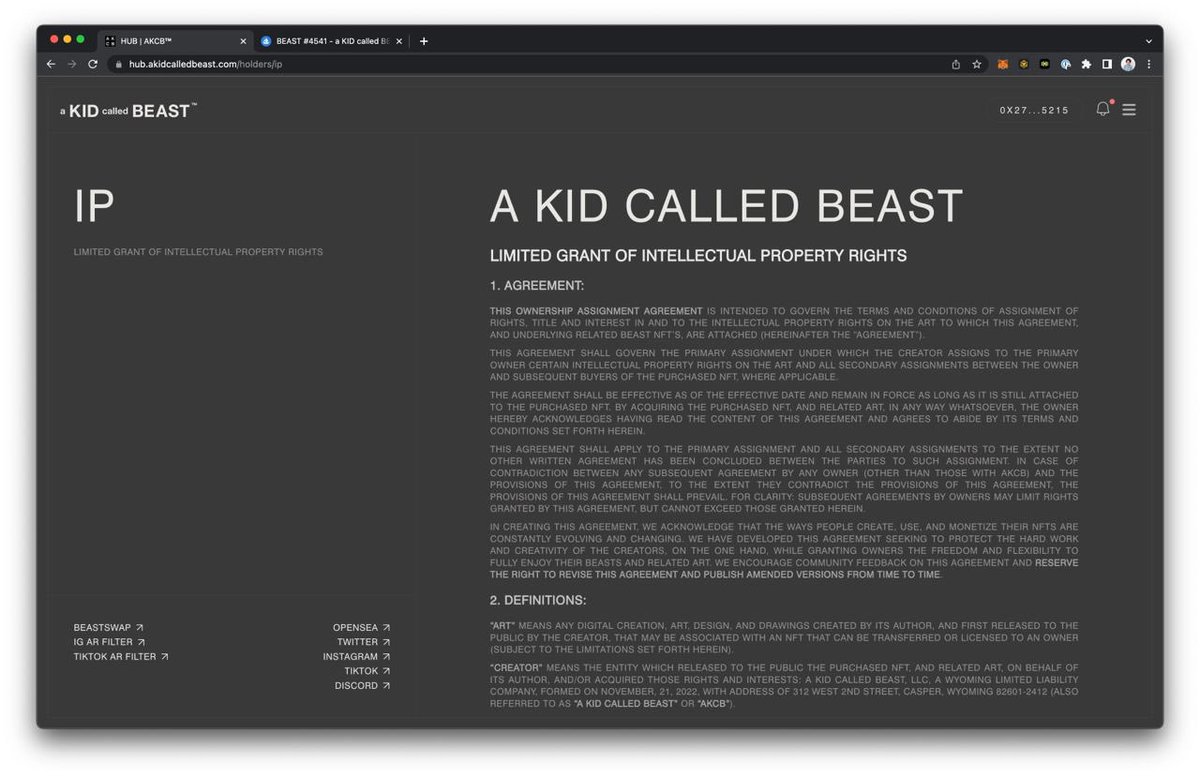Open the tab search chevron
1200x777 pixels.
tap(1148, 41)
